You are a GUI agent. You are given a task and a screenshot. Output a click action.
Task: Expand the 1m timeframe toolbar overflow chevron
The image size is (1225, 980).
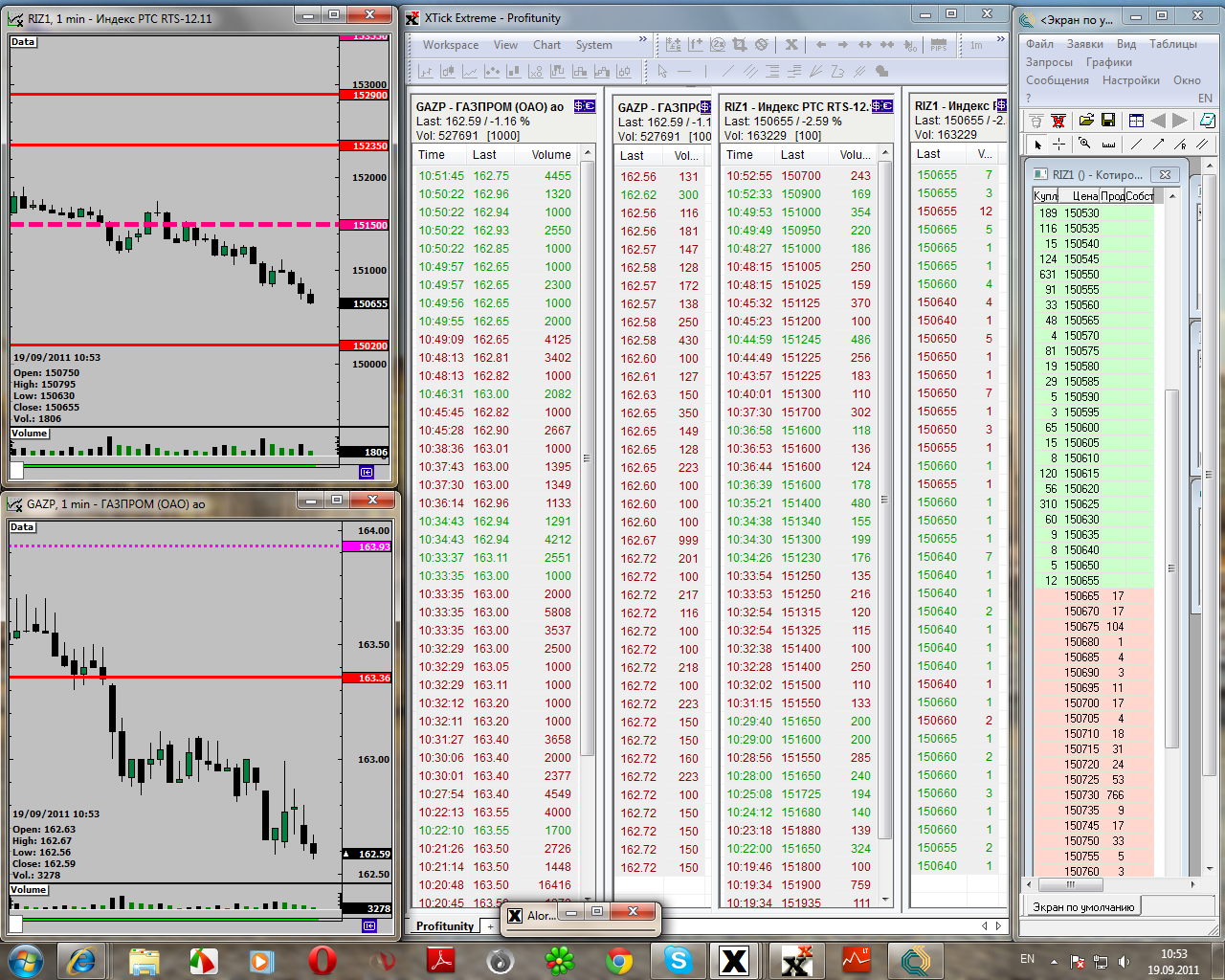click(1000, 40)
